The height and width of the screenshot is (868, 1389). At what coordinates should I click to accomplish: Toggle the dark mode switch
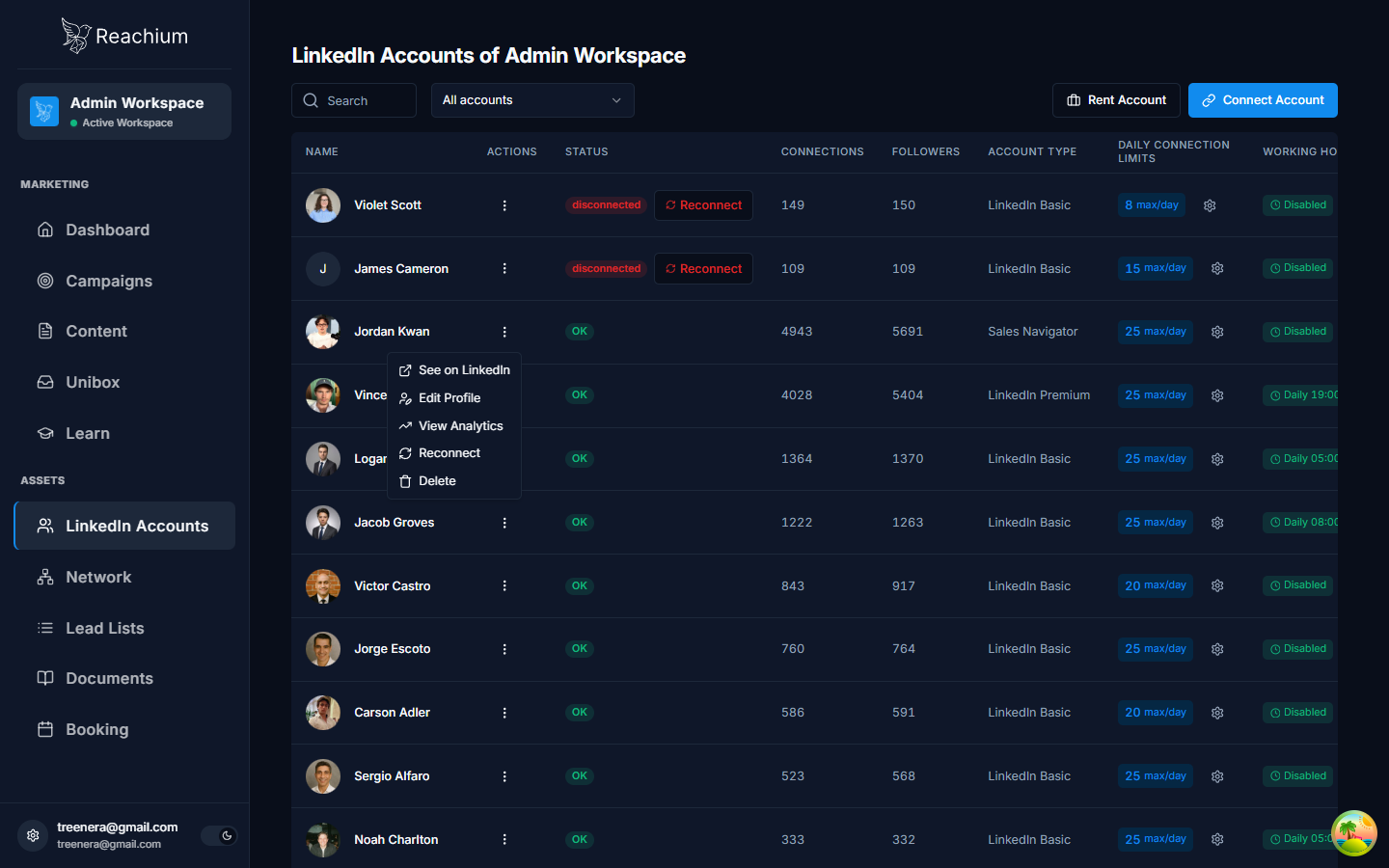tap(219, 836)
